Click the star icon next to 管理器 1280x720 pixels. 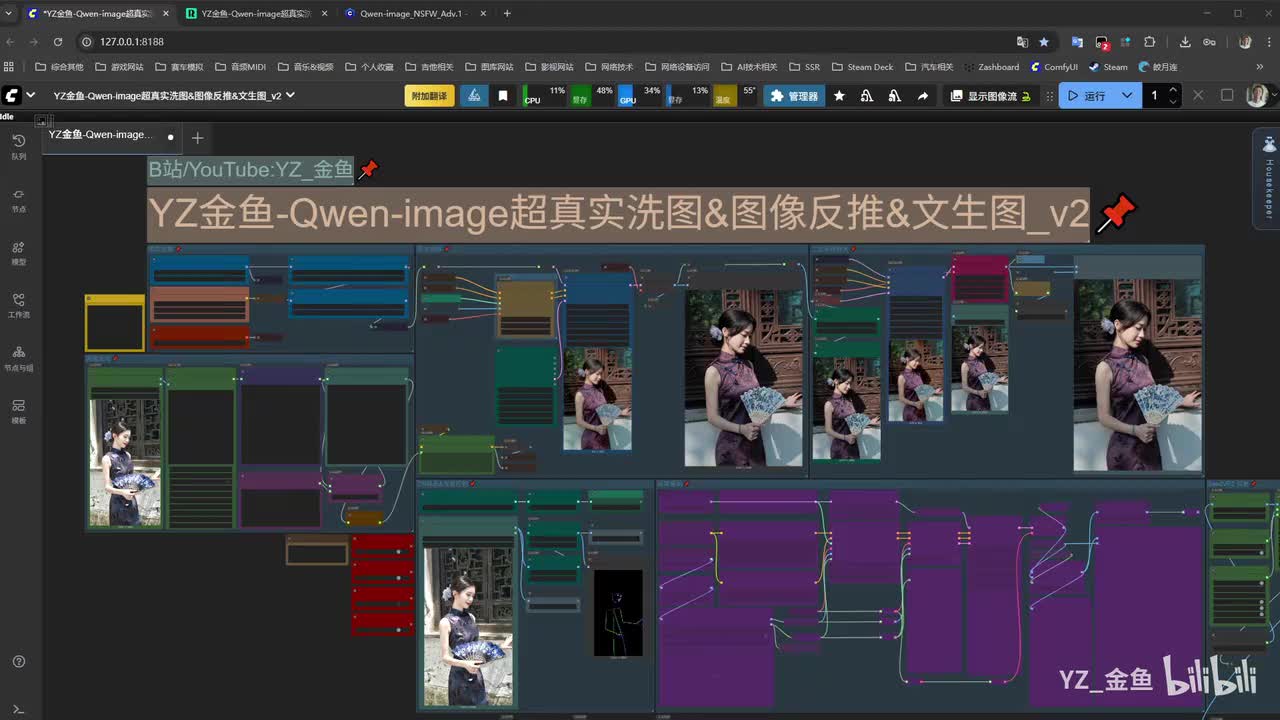coord(839,96)
